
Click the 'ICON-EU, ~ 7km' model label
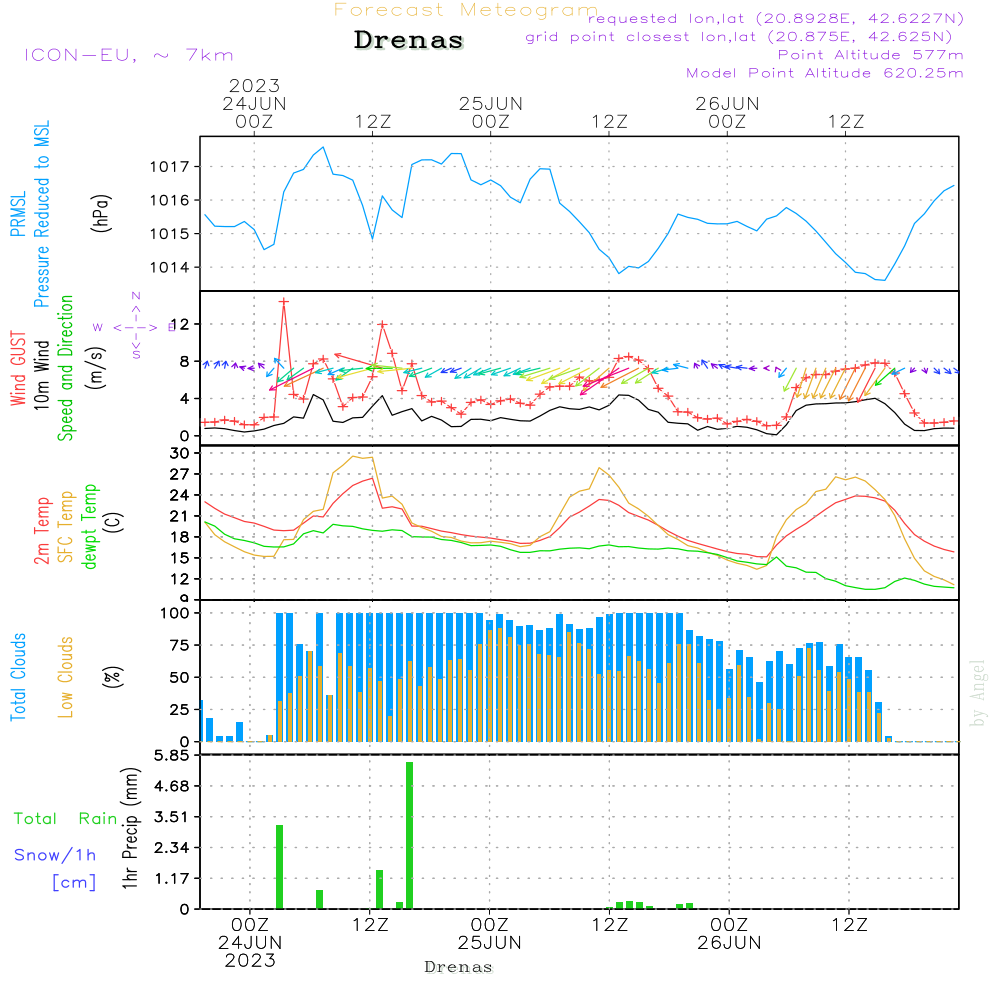click(129, 55)
